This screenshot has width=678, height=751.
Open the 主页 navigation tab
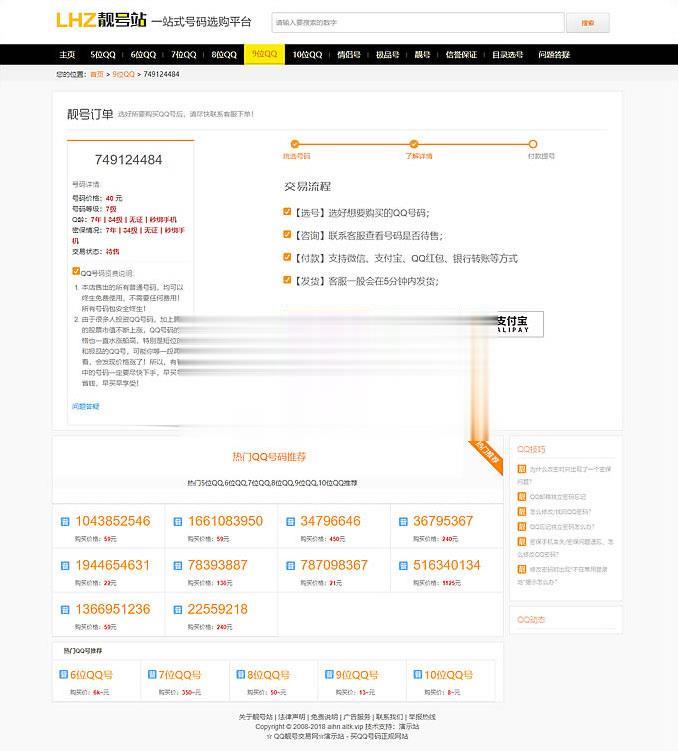tap(67, 55)
